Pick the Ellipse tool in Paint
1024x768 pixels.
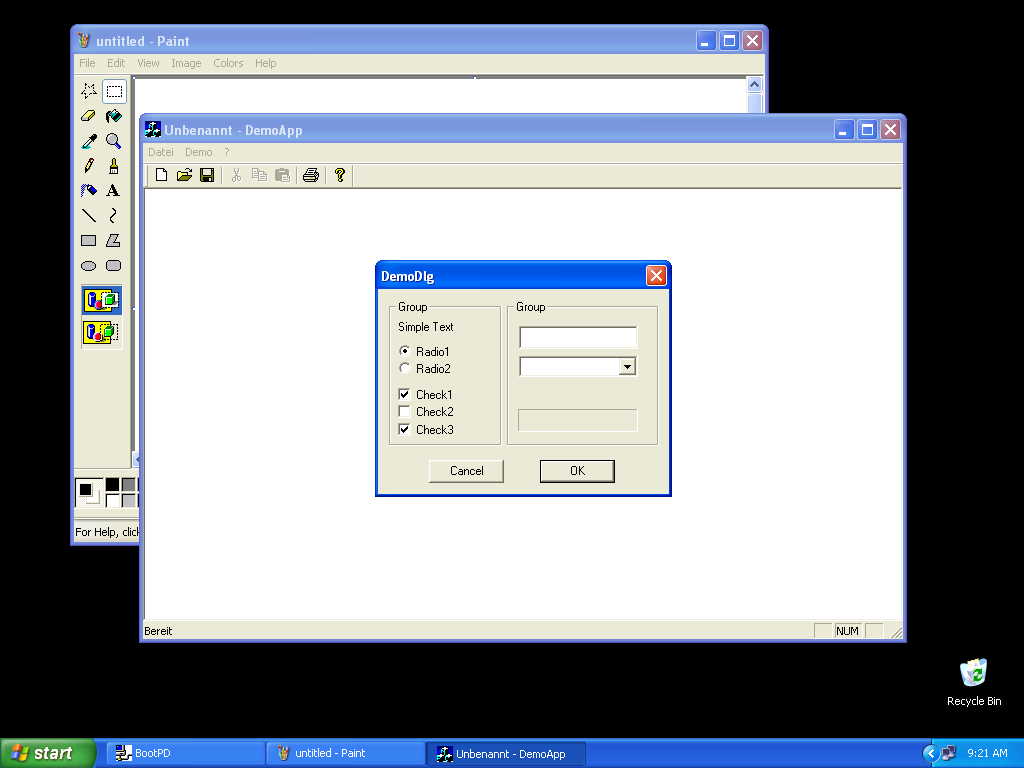click(x=89, y=266)
